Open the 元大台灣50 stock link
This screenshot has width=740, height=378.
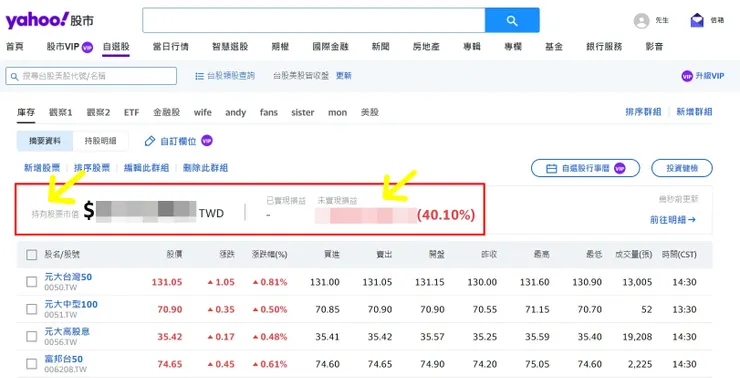coord(68,277)
